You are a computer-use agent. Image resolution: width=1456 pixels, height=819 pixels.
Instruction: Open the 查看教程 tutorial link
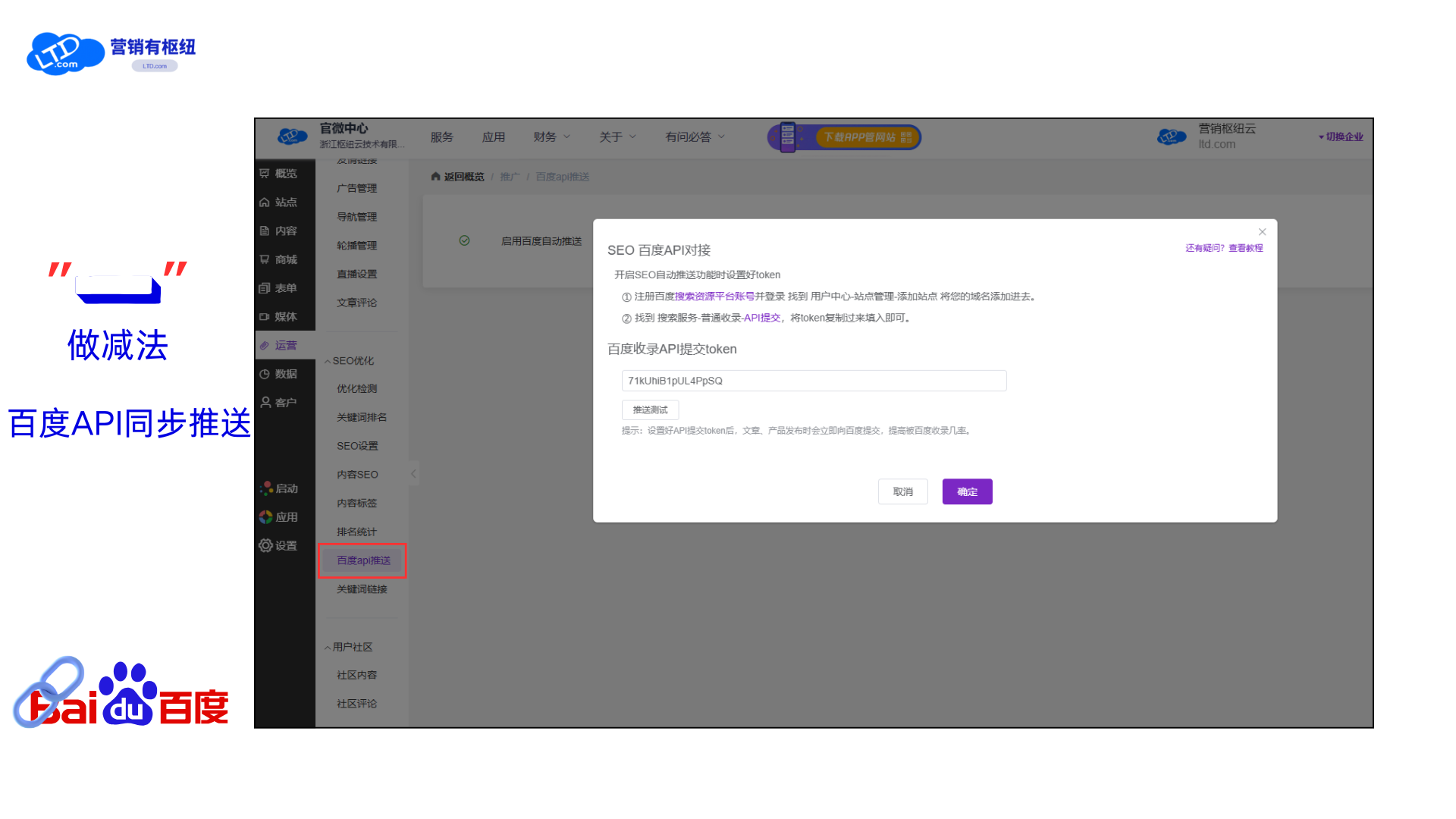[x=1245, y=248]
